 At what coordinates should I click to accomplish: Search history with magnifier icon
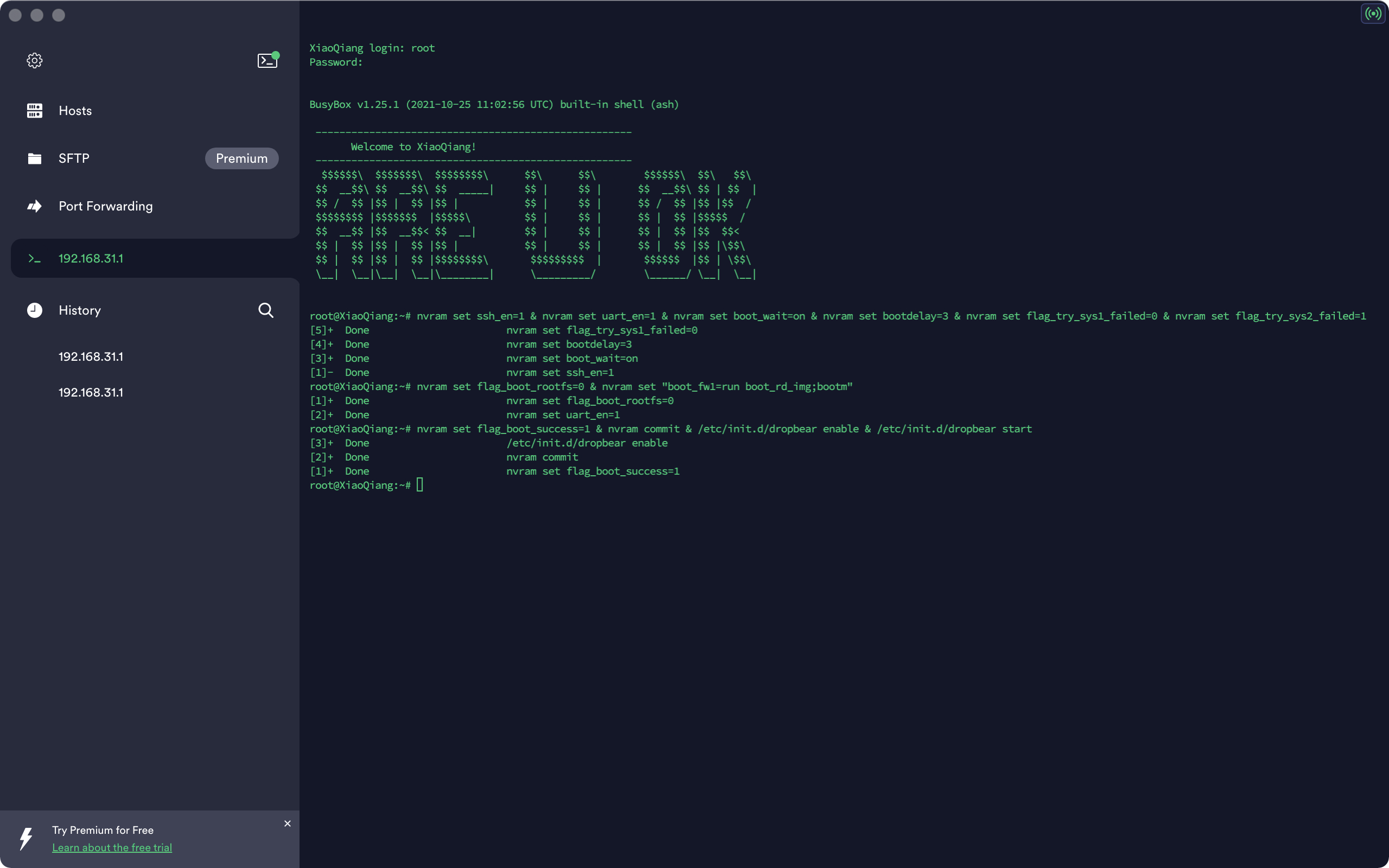coord(266,310)
